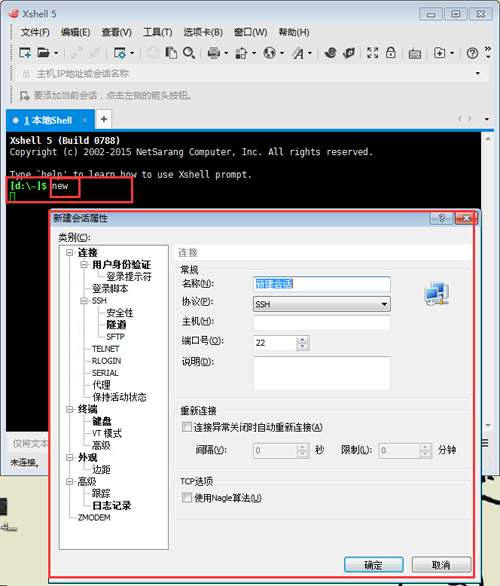Click the Print toolbar icon
This screenshot has height=586, width=500.
tap(214, 53)
